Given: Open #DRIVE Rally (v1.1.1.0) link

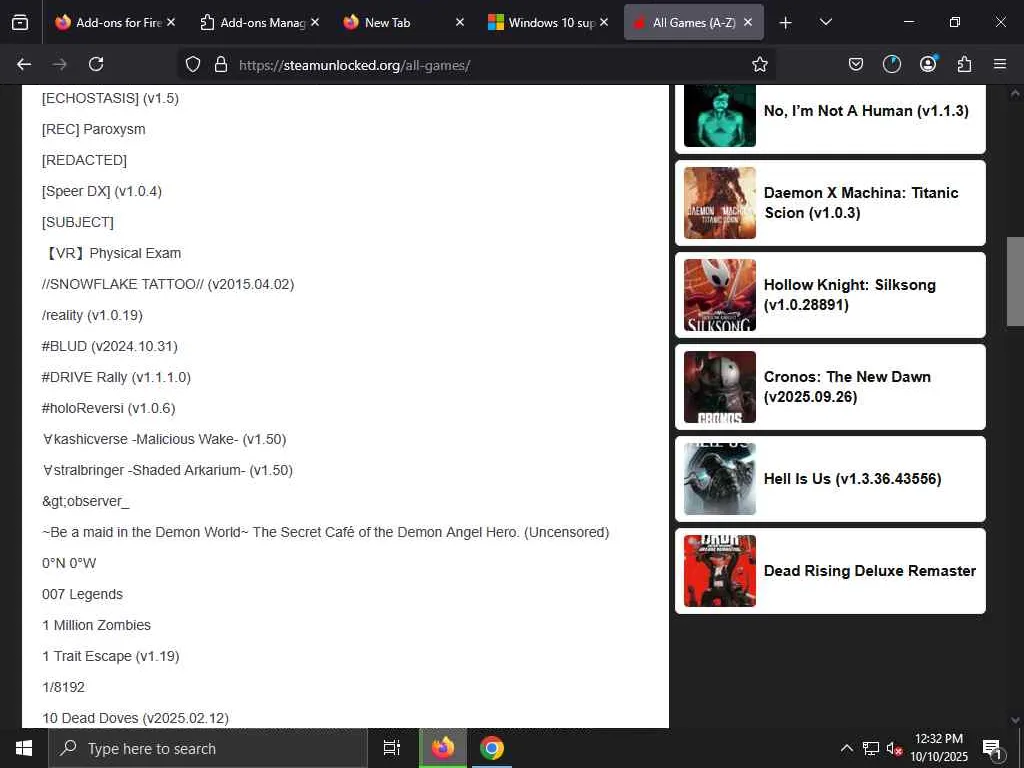Looking at the screenshot, I should click(x=116, y=377).
